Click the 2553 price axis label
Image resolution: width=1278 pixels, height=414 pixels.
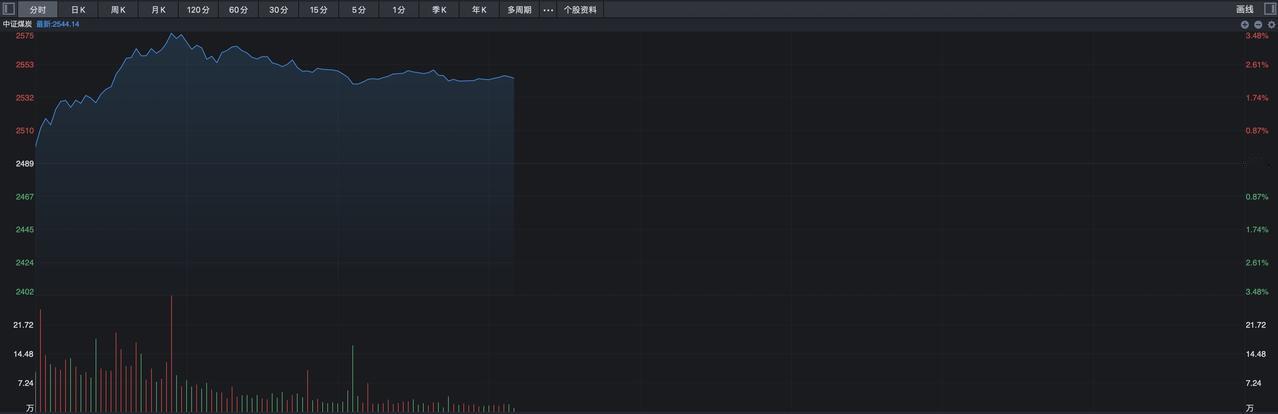coord(25,65)
